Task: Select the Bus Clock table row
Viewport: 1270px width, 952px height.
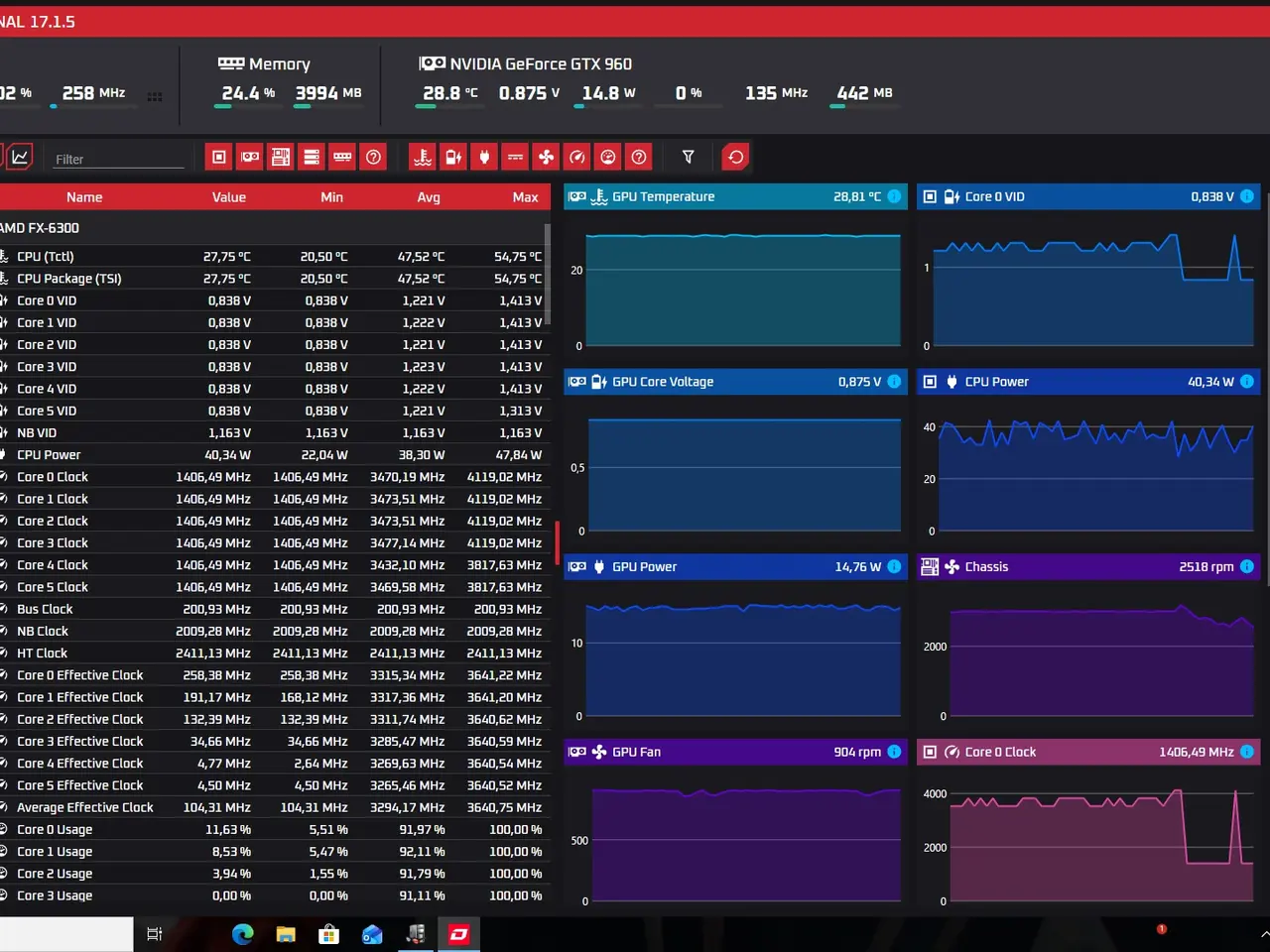Action: [x=273, y=610]
